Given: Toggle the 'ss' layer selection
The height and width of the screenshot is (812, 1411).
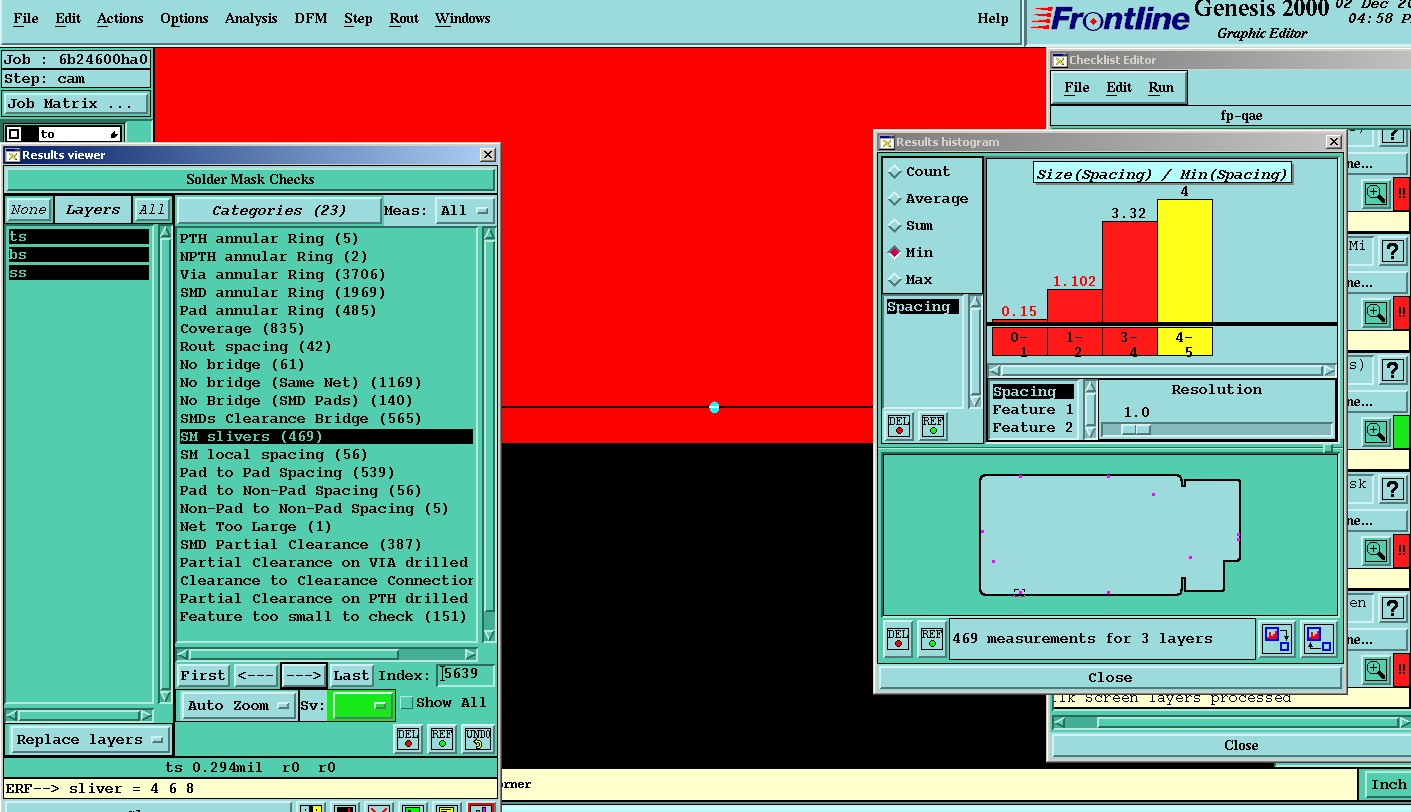Looking at the screenshot, I should coord(78,273).
